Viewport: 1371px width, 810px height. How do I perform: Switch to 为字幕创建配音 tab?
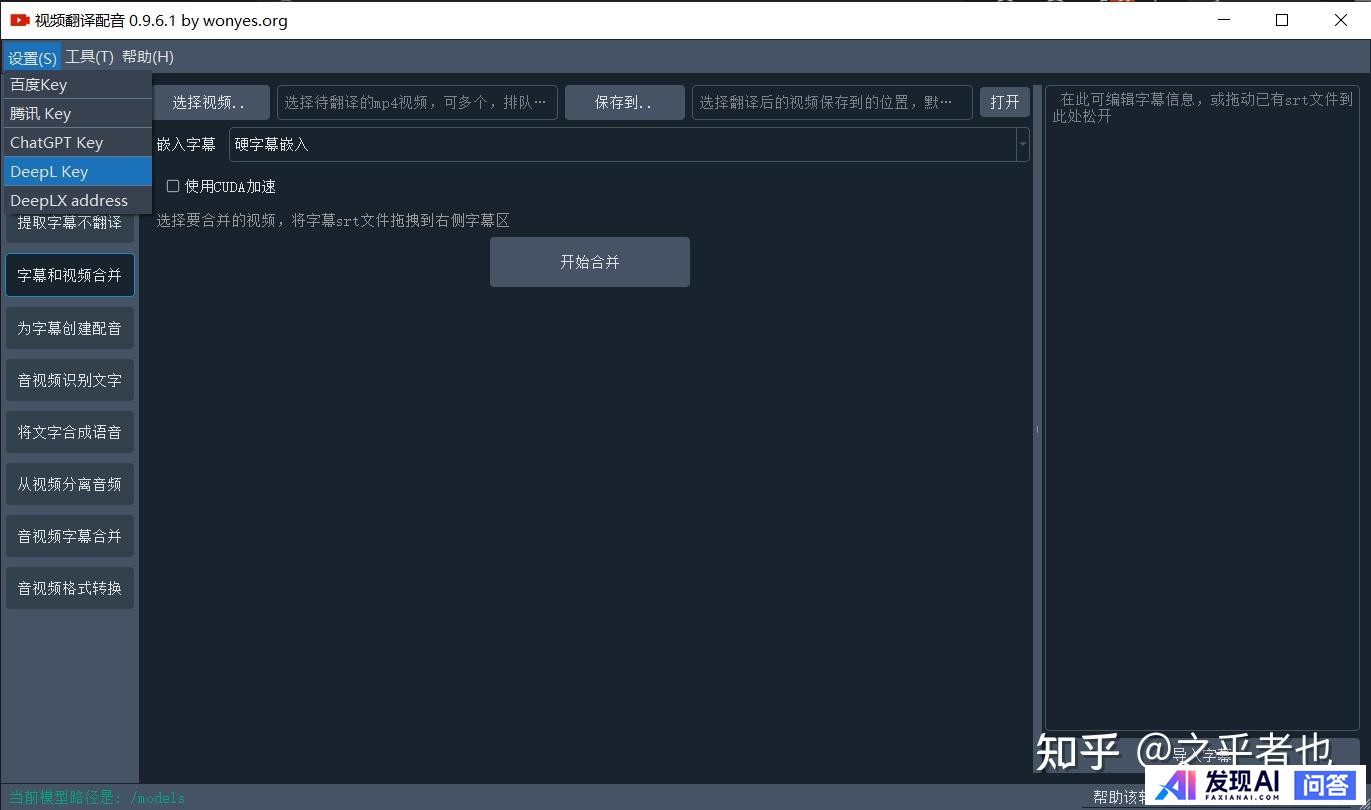(70, 328)
